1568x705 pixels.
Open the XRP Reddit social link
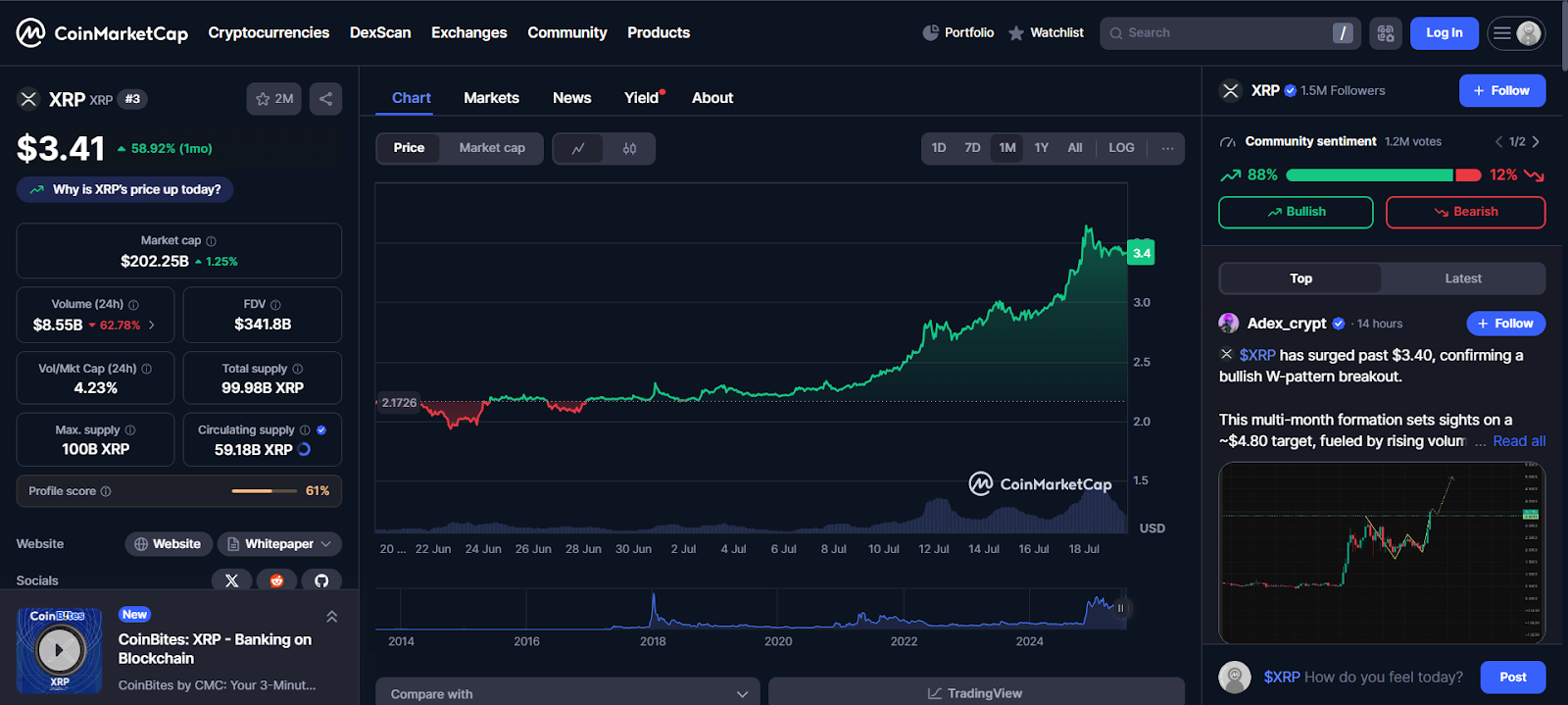(x=276, y=580)
